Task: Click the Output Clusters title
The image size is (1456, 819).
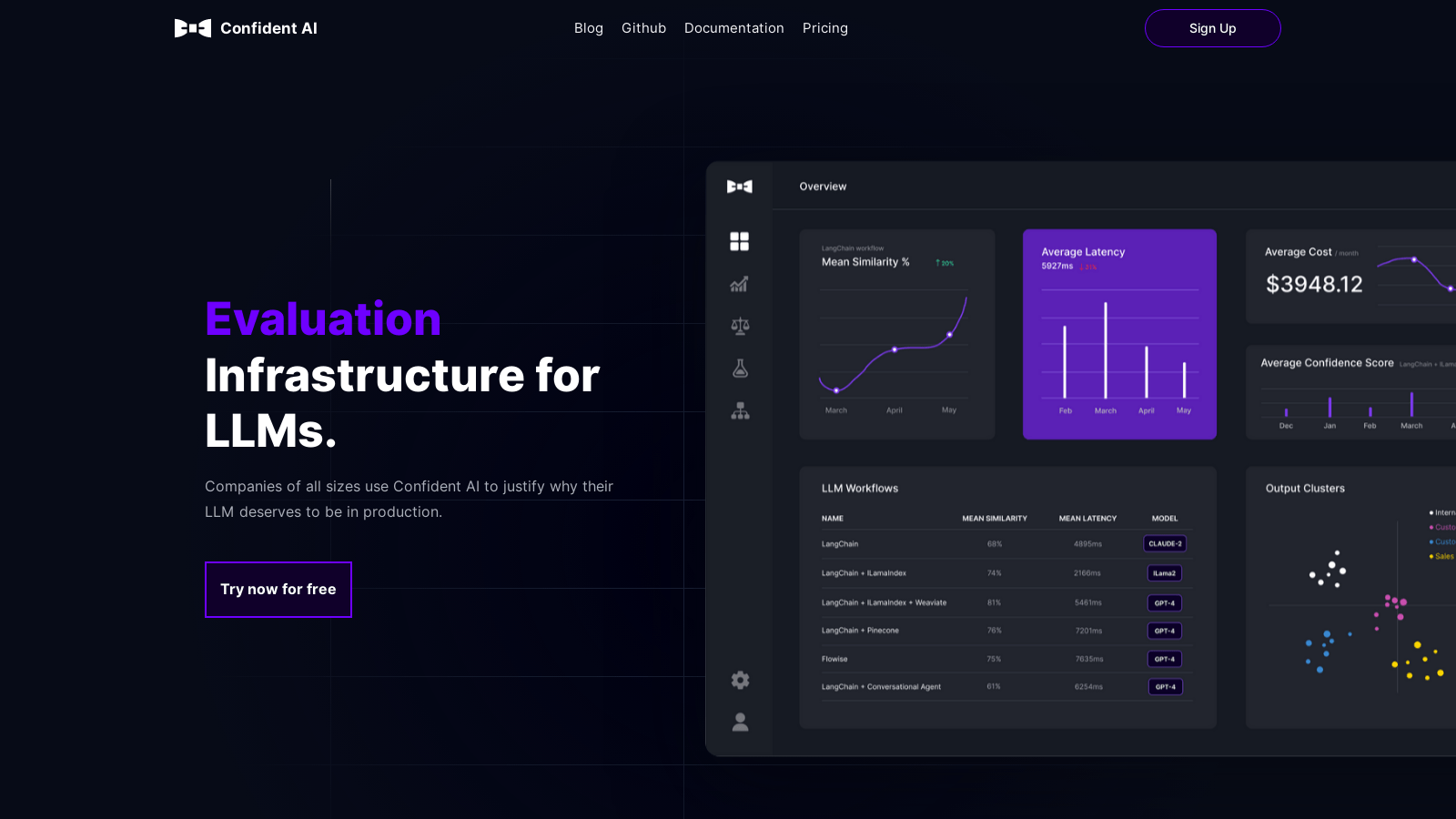Action: coord(1305,489)
